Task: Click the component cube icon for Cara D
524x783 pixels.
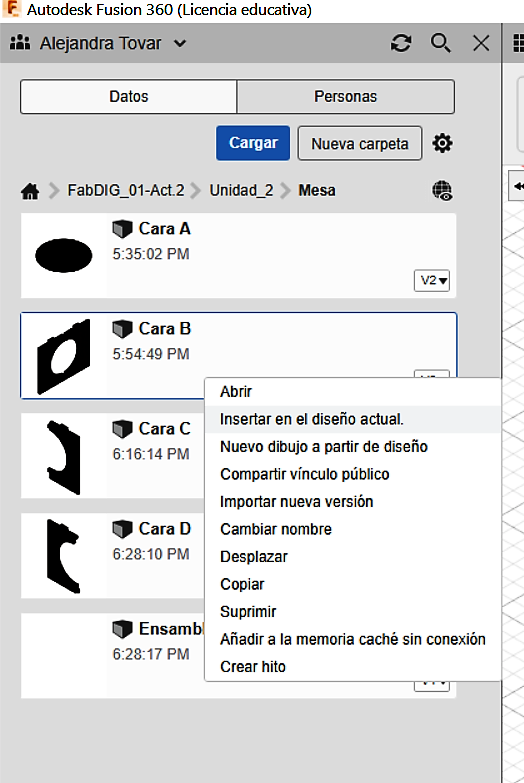Action: point(122,529)
